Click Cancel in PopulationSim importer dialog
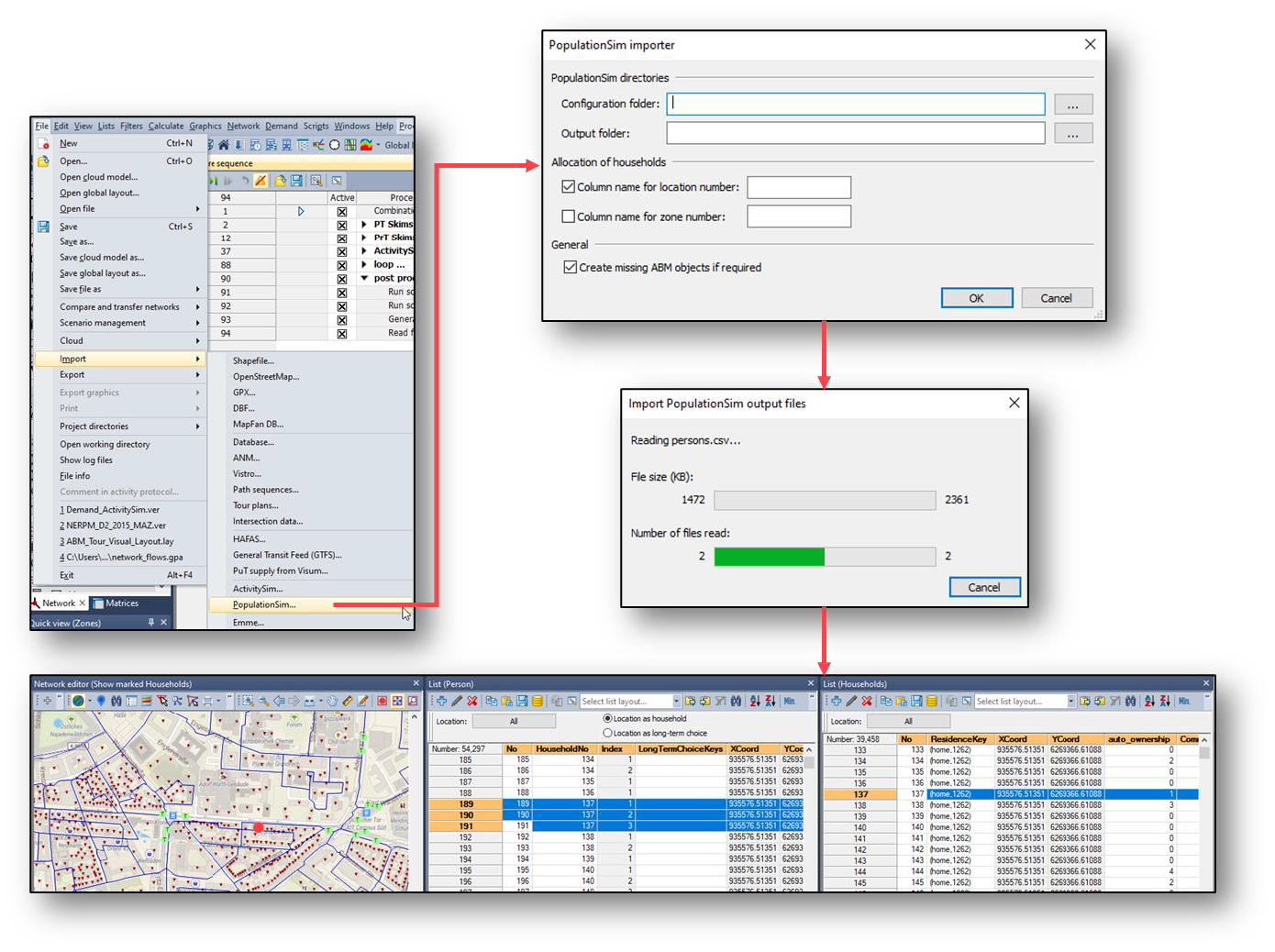 pos(1056,298)
